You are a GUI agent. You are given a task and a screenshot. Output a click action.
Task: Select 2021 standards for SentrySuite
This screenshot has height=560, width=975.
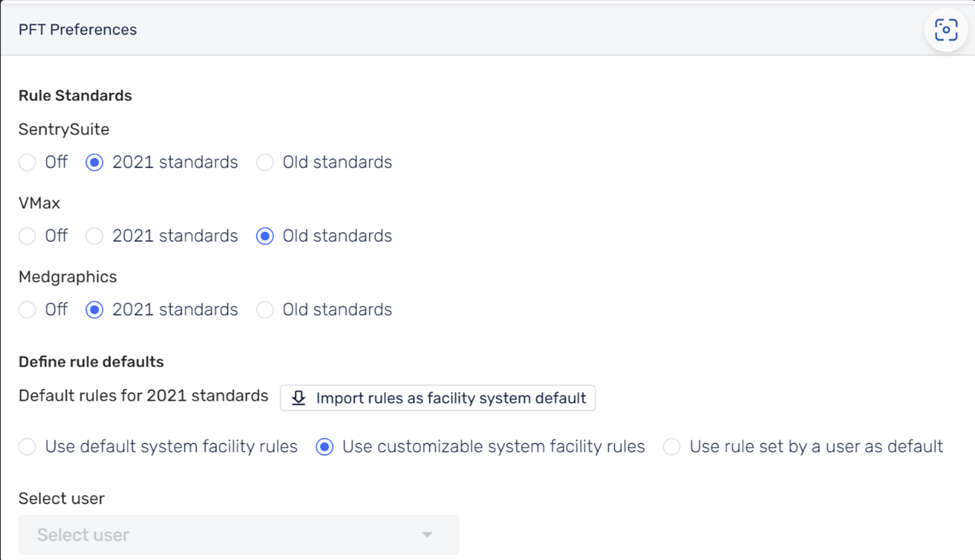(x=95, y=162)
